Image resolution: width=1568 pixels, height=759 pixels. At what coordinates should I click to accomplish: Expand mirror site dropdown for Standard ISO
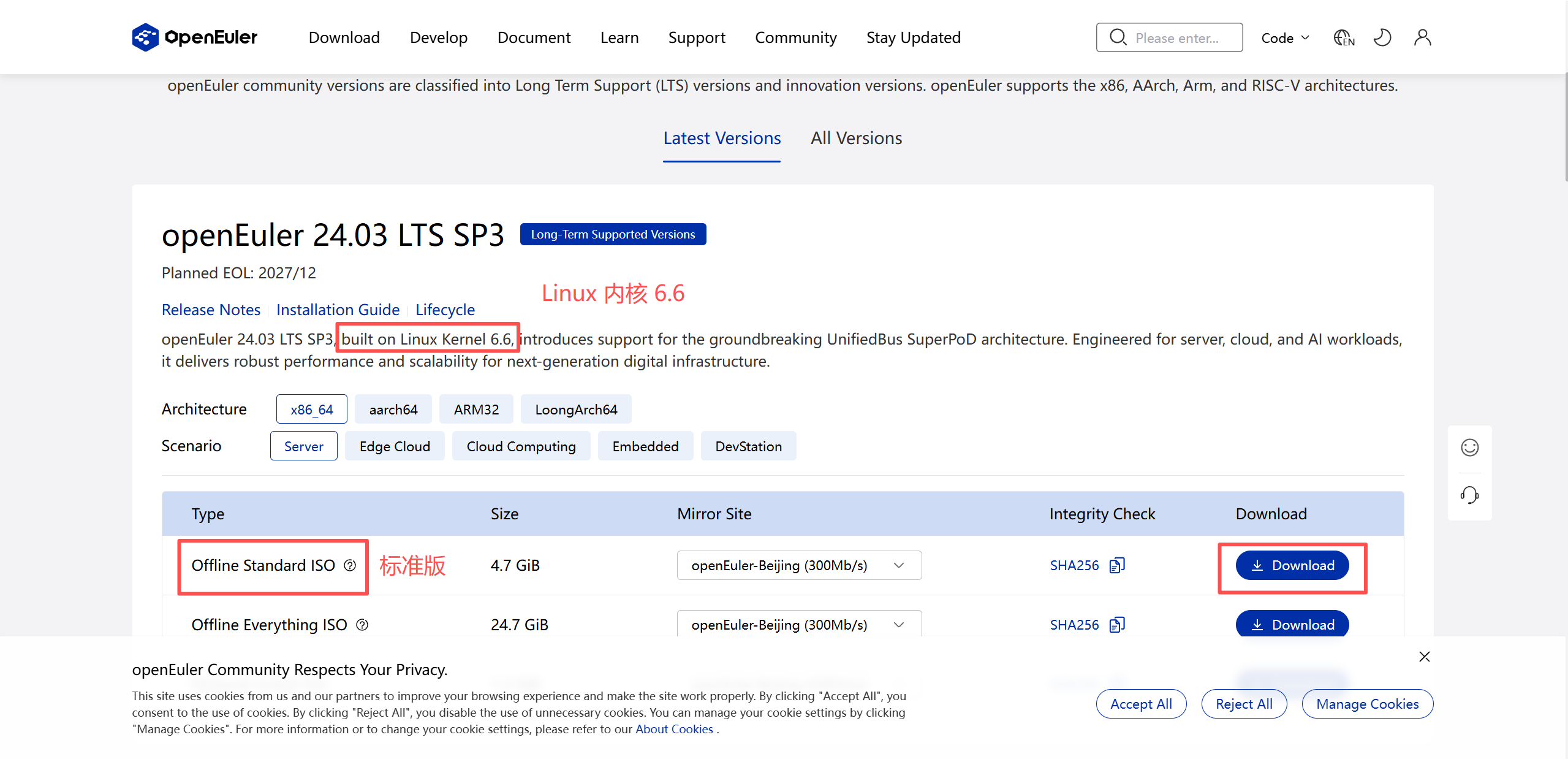(798, 565)
